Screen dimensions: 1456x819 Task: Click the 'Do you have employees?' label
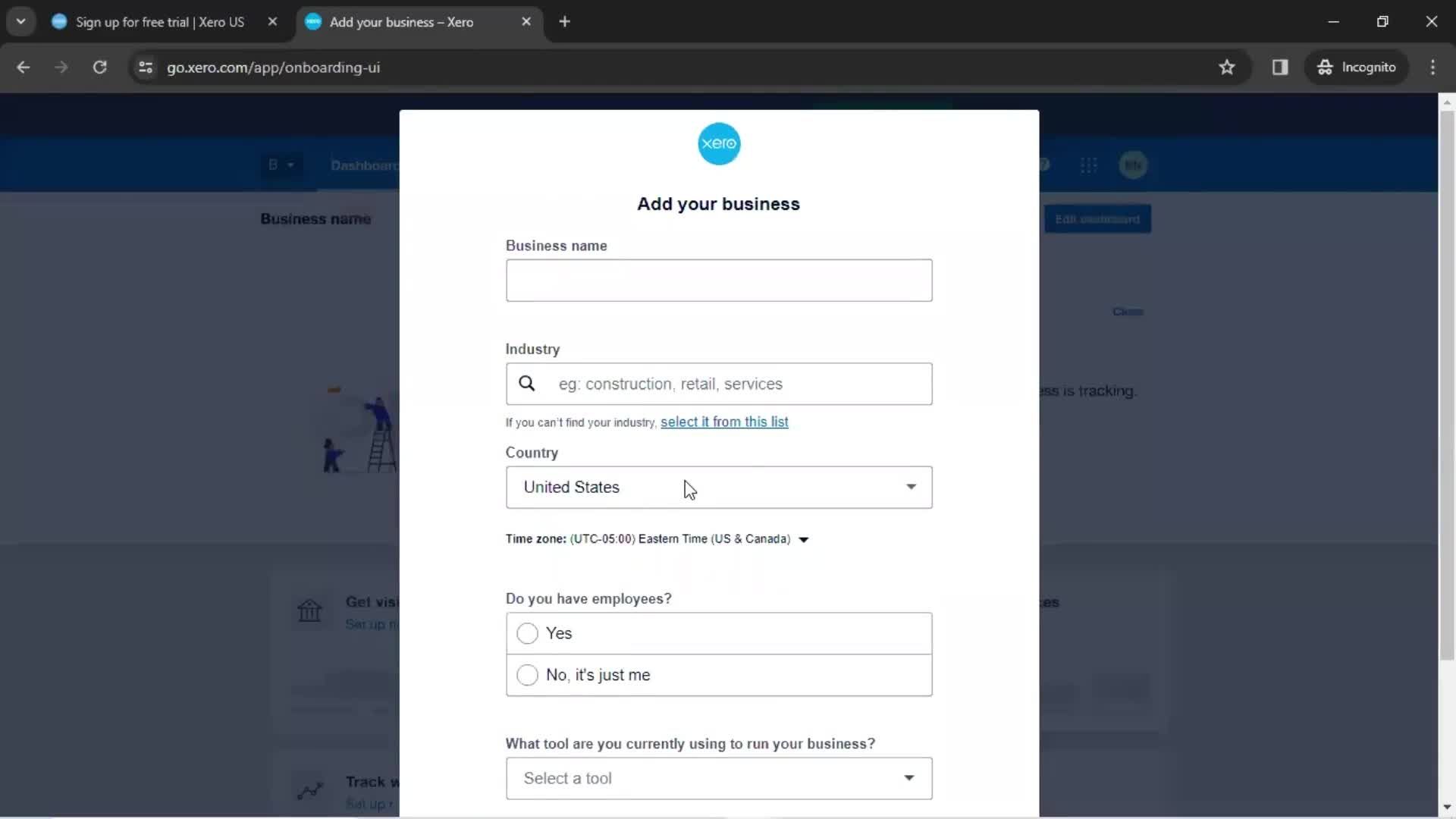pyautogui.click(x=588, y=599)
